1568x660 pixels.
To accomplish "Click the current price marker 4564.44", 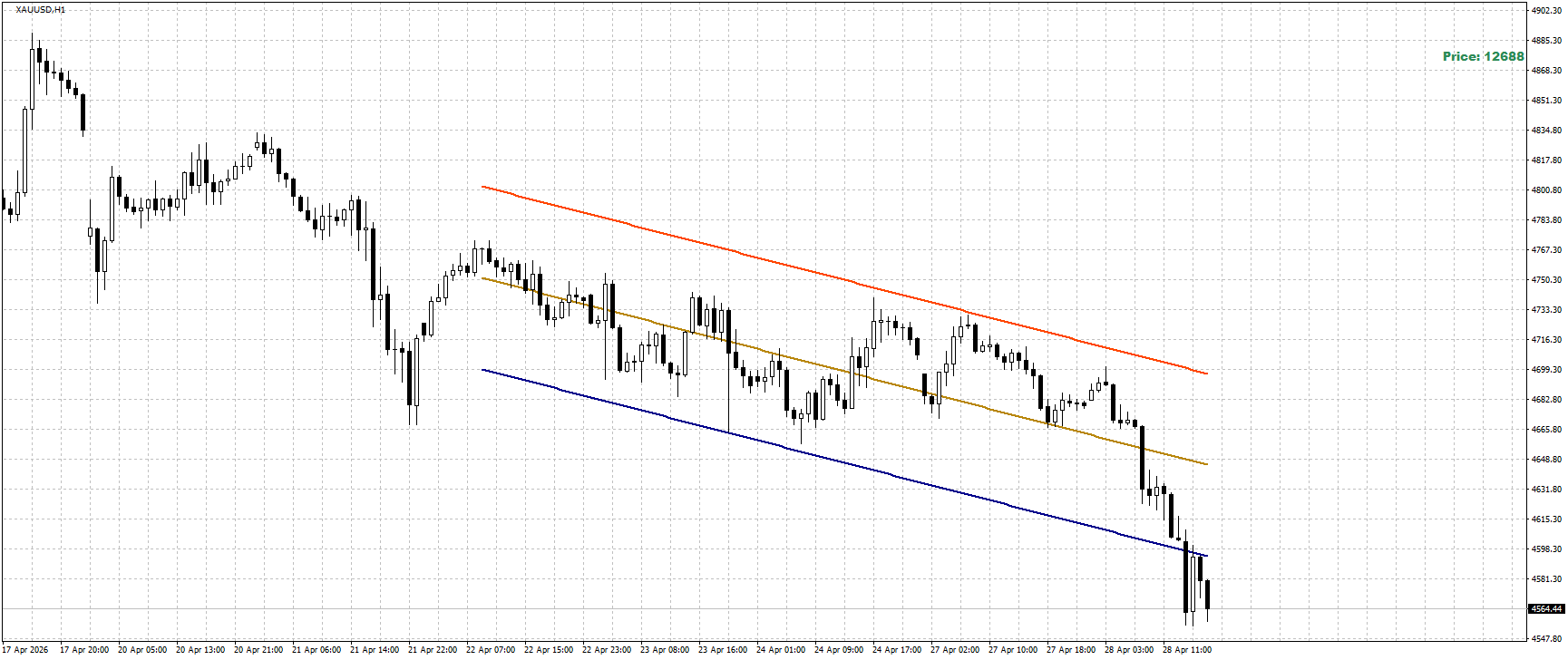I will coord(1546,608).
